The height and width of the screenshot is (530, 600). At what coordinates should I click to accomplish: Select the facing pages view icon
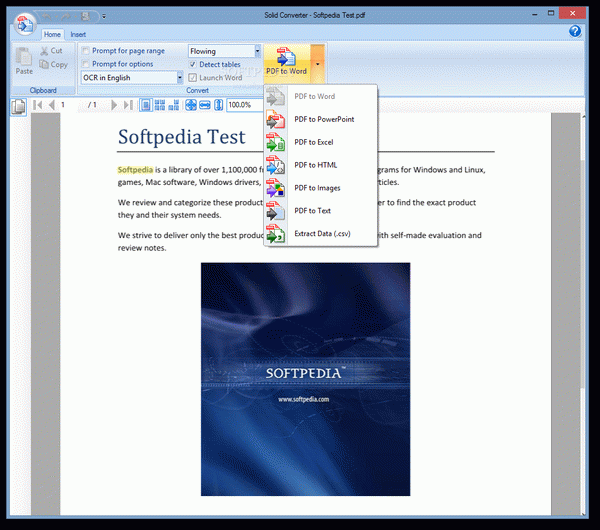[x=174, y=105]
